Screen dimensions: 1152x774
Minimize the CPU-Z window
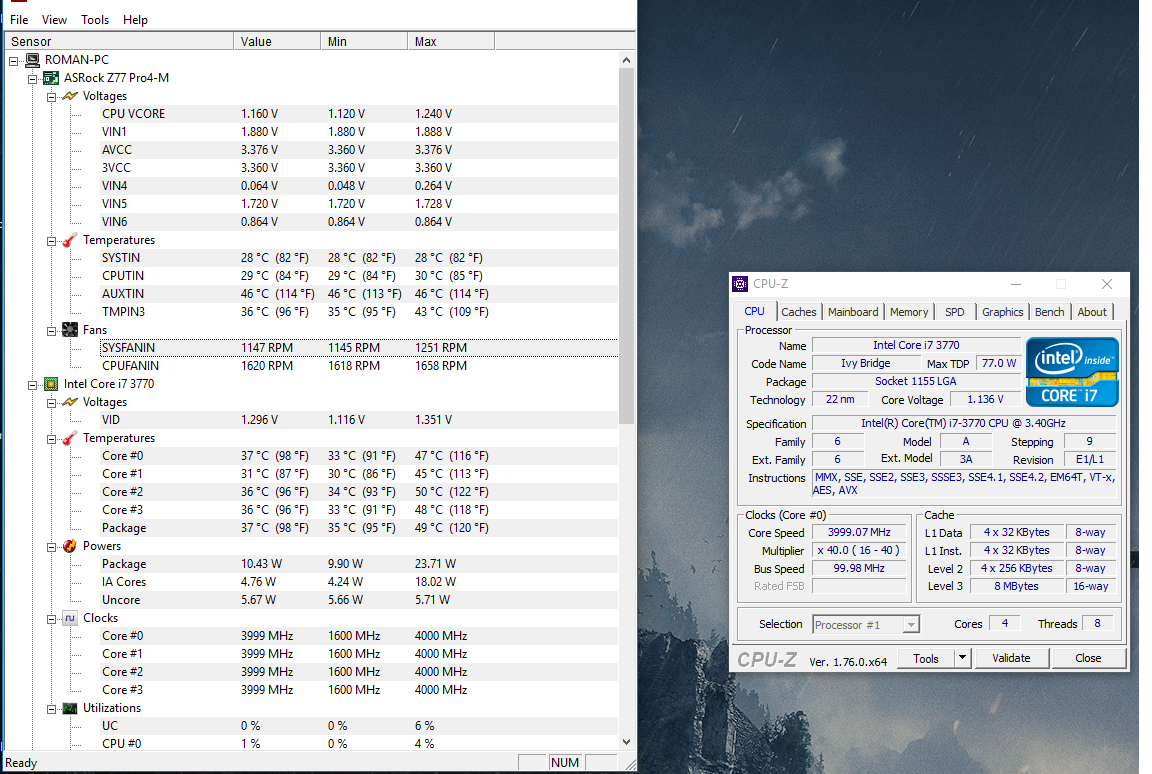1015,284
